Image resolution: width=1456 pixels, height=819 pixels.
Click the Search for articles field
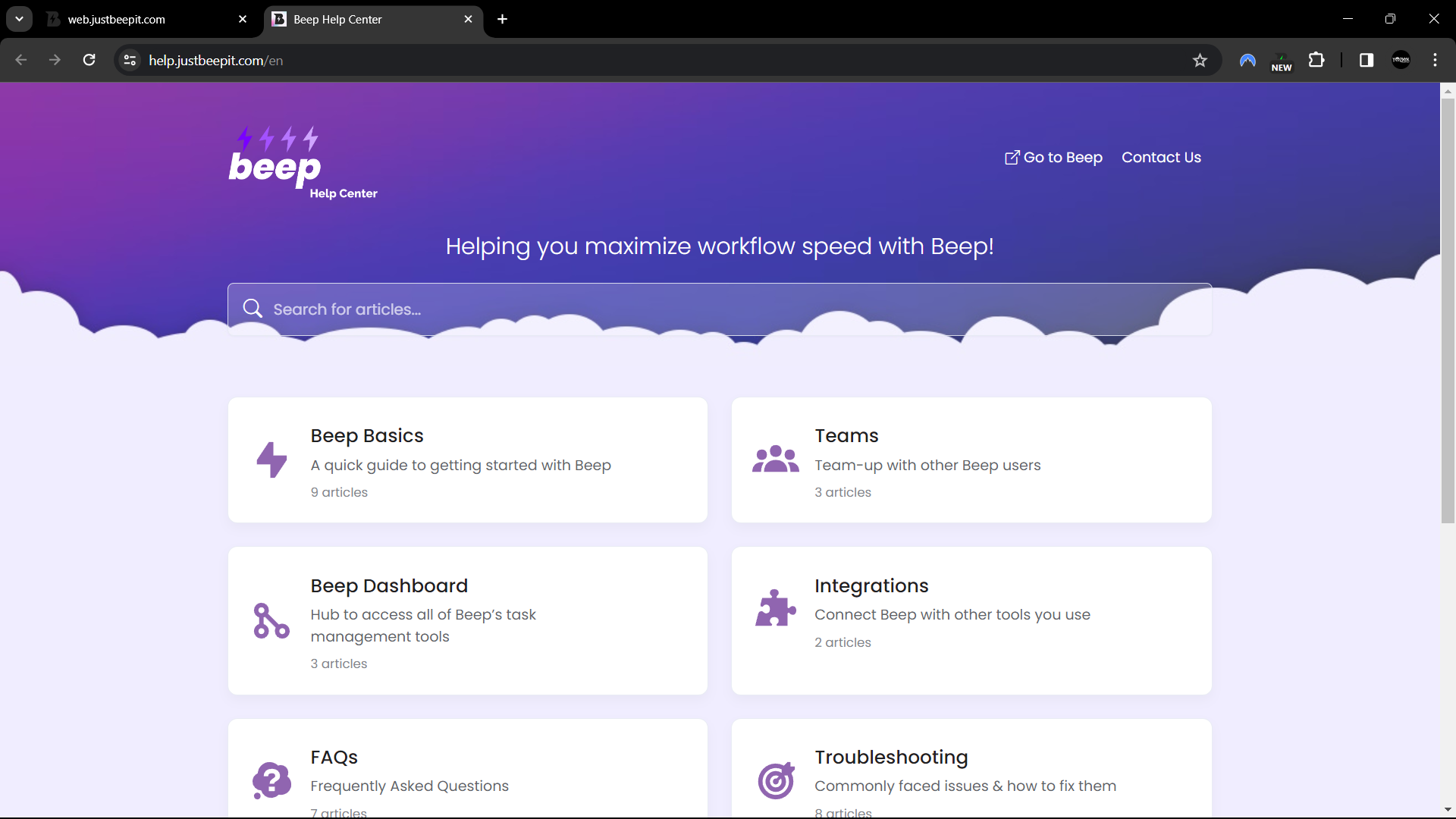720,309
